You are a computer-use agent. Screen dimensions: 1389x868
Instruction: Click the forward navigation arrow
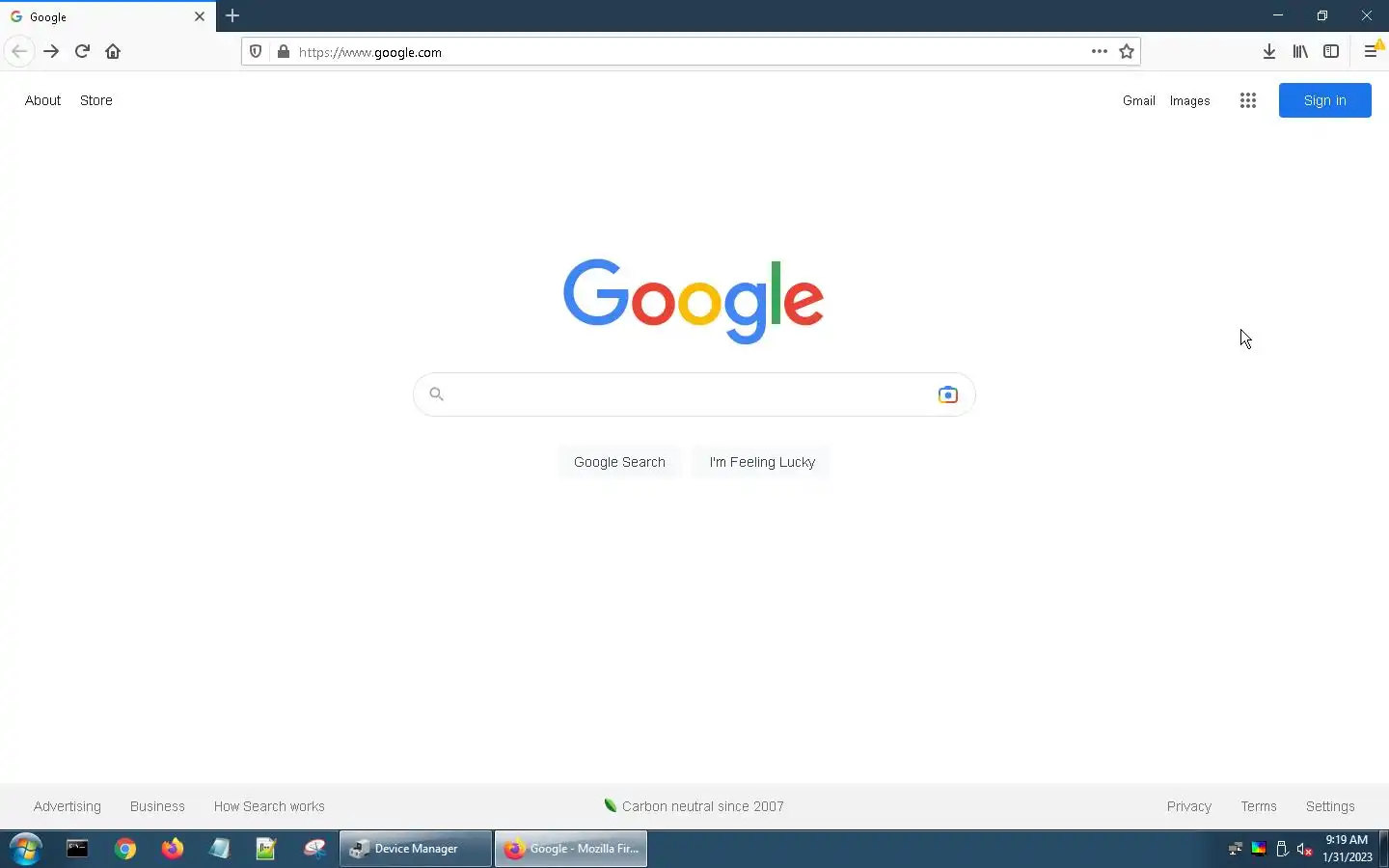pyautogui.click(x=51, y=51)
